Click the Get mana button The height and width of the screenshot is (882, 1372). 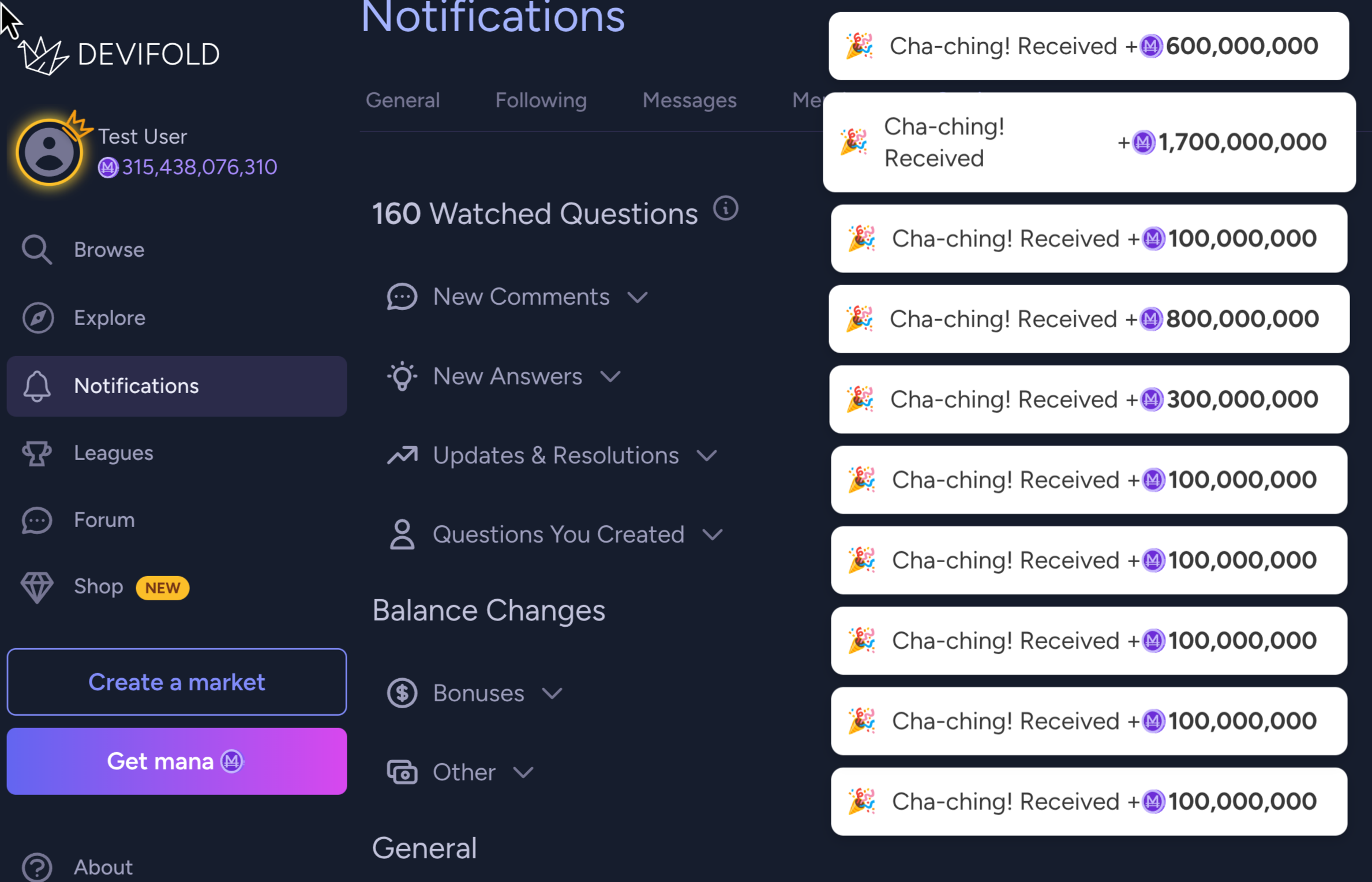click(177, 761)
